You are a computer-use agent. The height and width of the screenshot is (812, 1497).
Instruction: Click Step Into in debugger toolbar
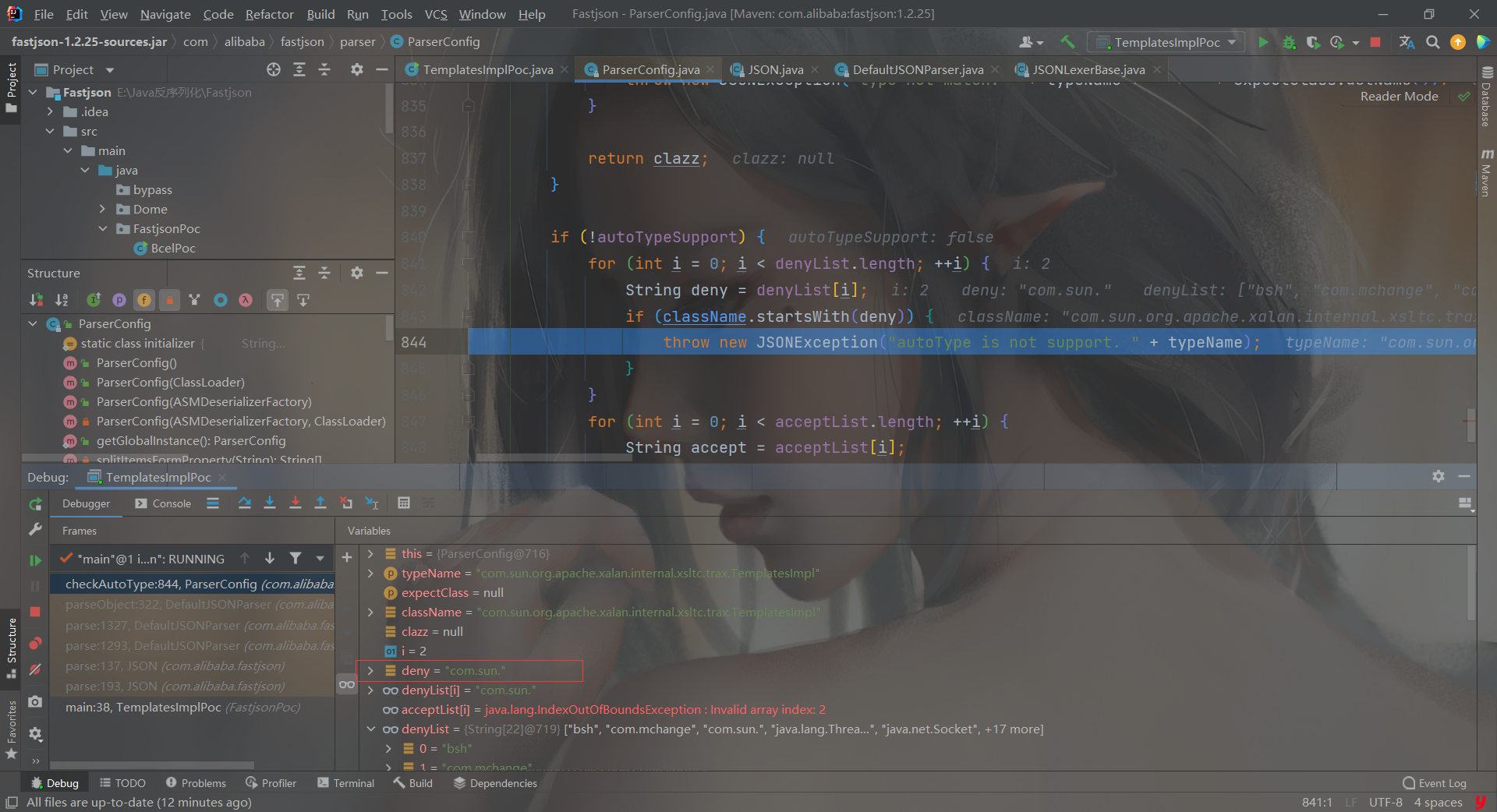tap(270, 503)
